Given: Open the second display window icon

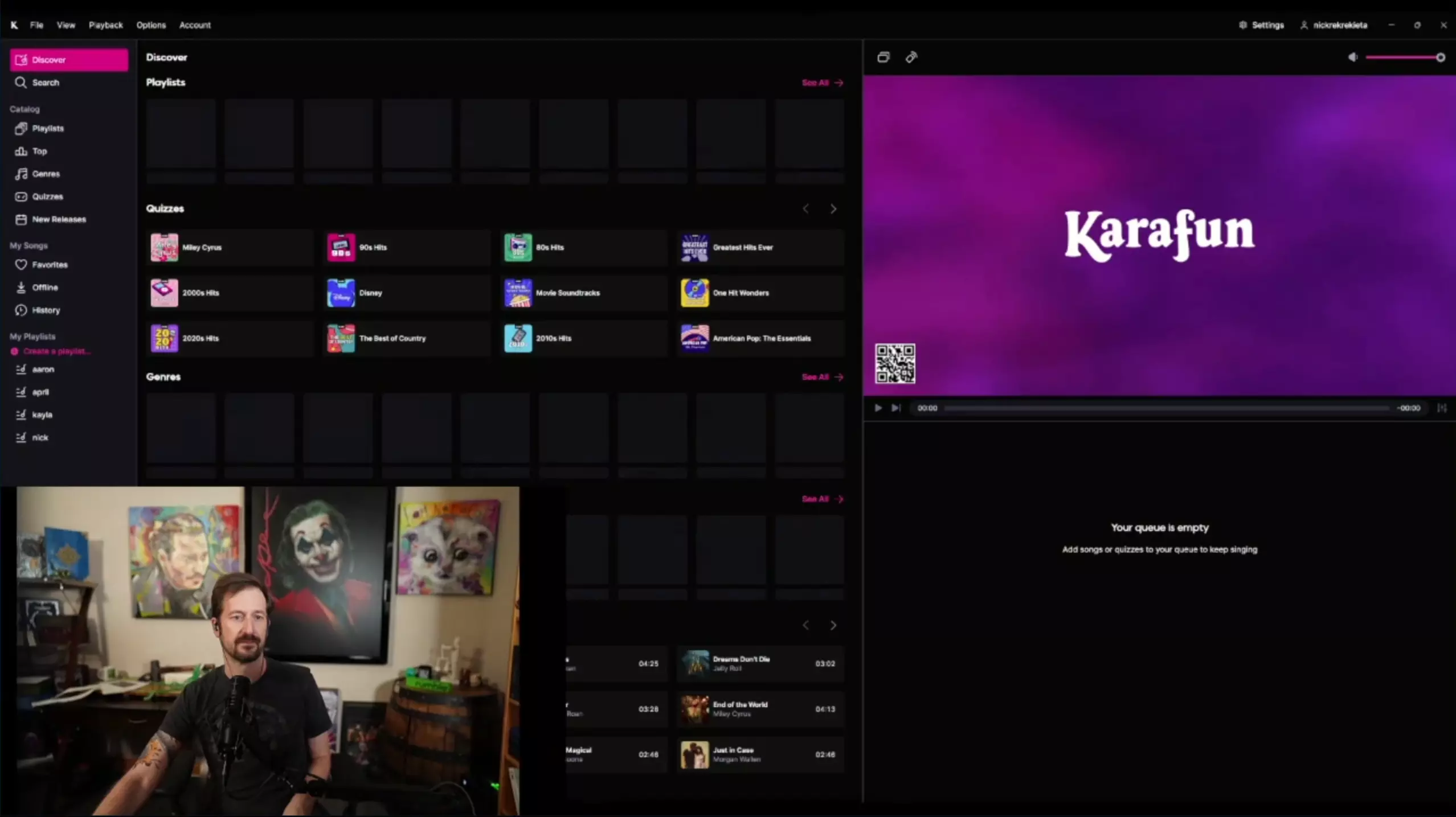Looking at the screenshot, I should (x=883, y=57).
